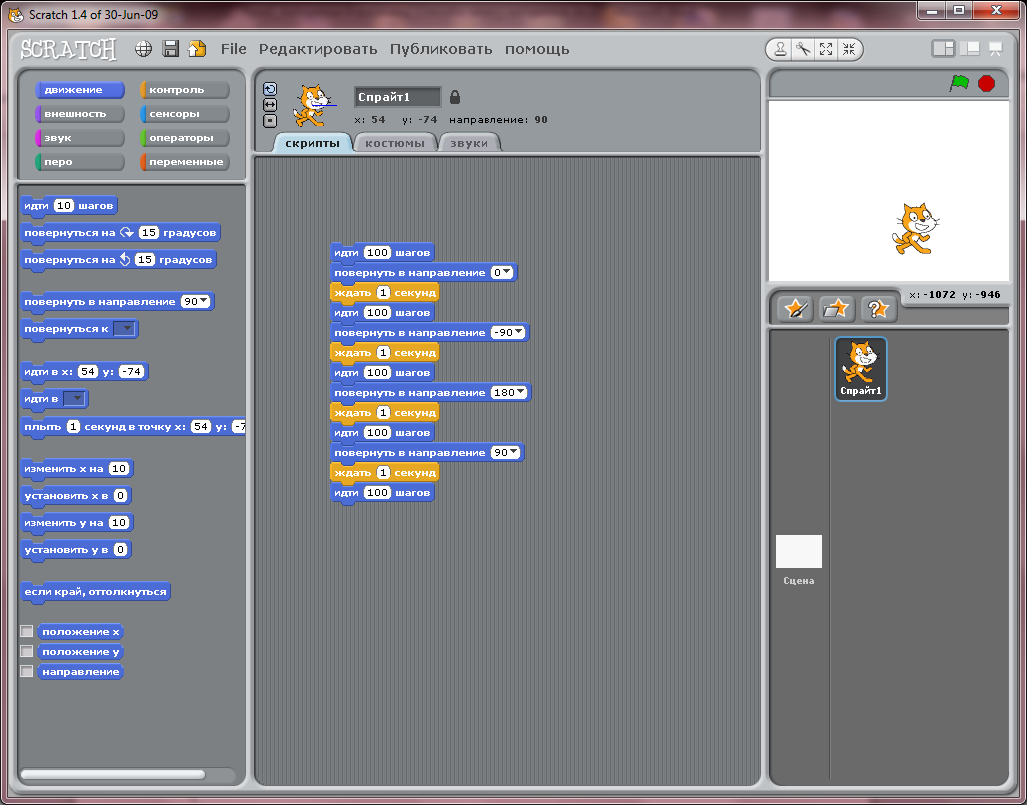Screen dimensions: 1027x805
Task: Select the Спрайт1 sprite thumbnail
Action: click(x=861, y=369)
